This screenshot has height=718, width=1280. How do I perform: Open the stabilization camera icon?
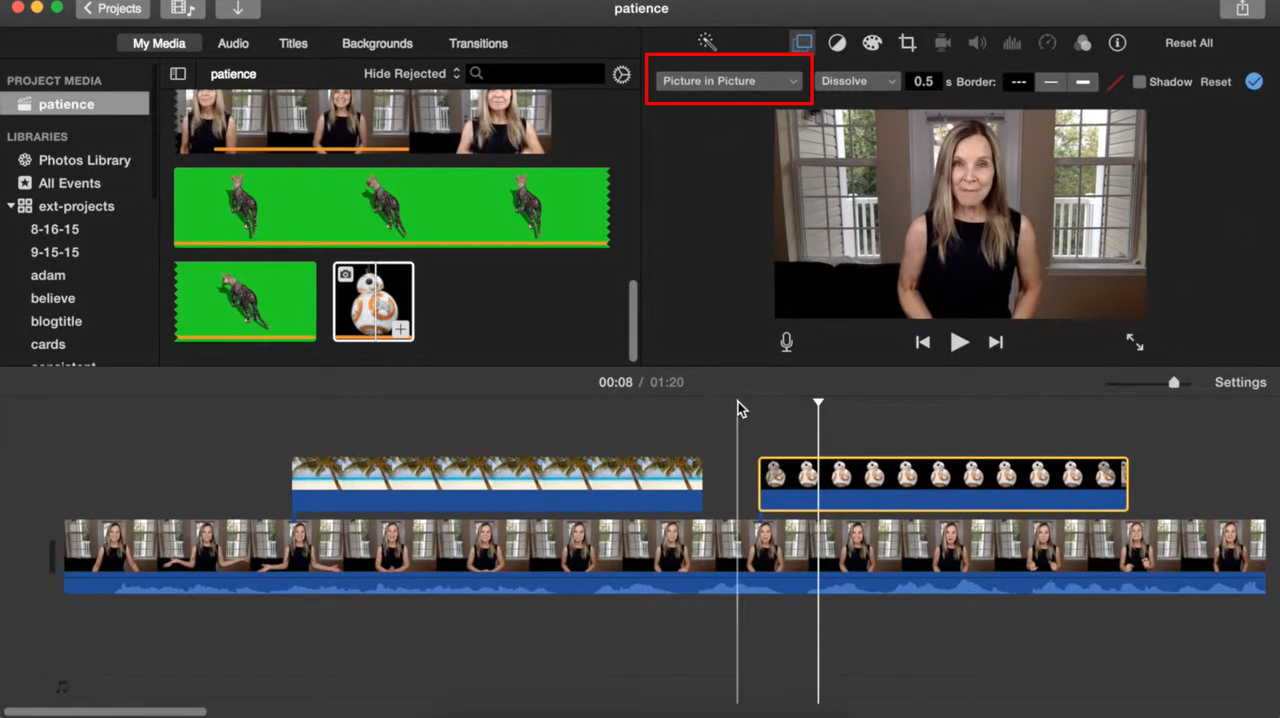point(942,43)
